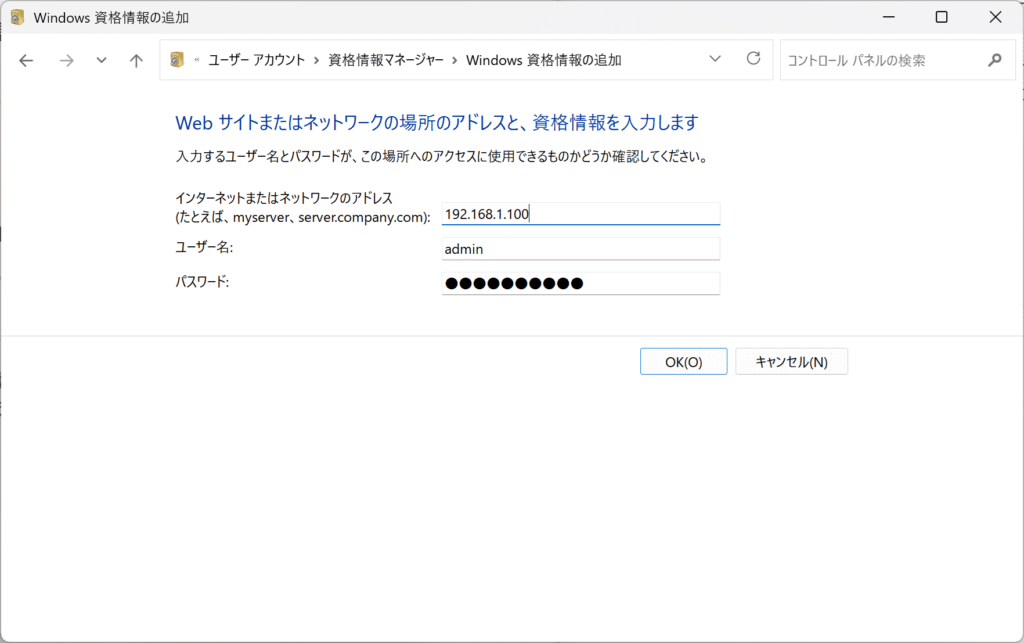The image size is (1024, 643).
Task: Open ユーザー アカウント breadcrumb
Action: pos(257,60)
